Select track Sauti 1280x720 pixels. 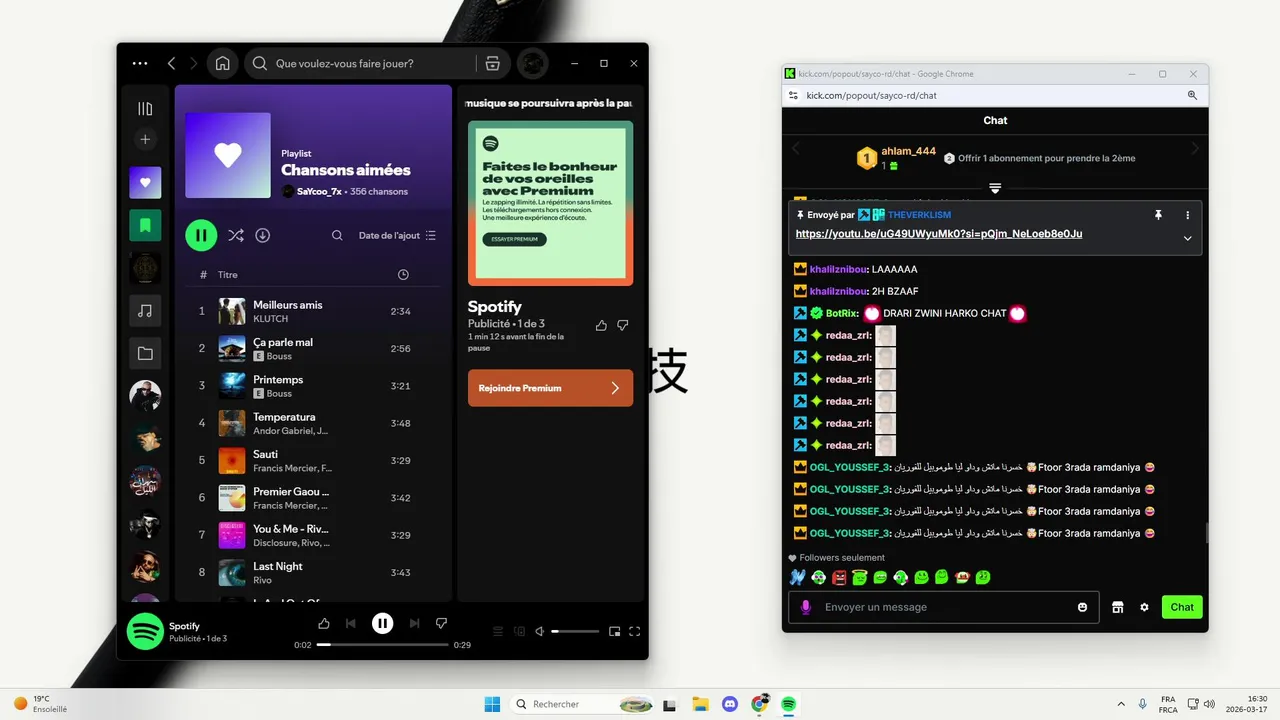313,460
